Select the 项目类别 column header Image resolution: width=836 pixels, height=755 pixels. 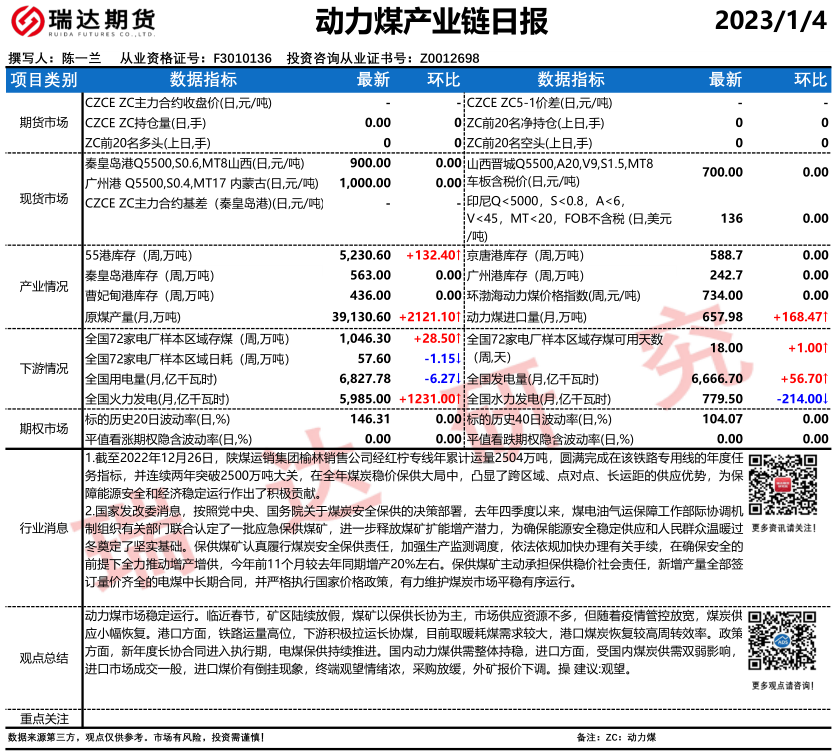(44, 80)
